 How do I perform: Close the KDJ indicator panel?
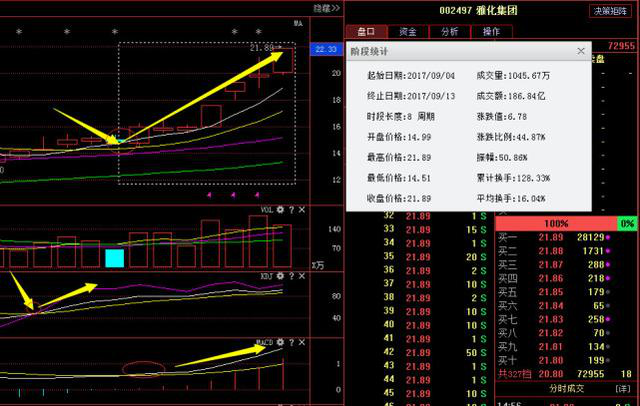click(303, 275)
